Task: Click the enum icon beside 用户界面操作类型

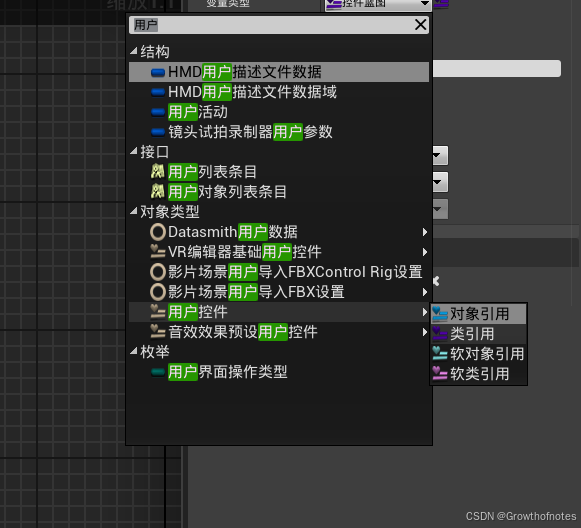Action: (x=158, y=372)
